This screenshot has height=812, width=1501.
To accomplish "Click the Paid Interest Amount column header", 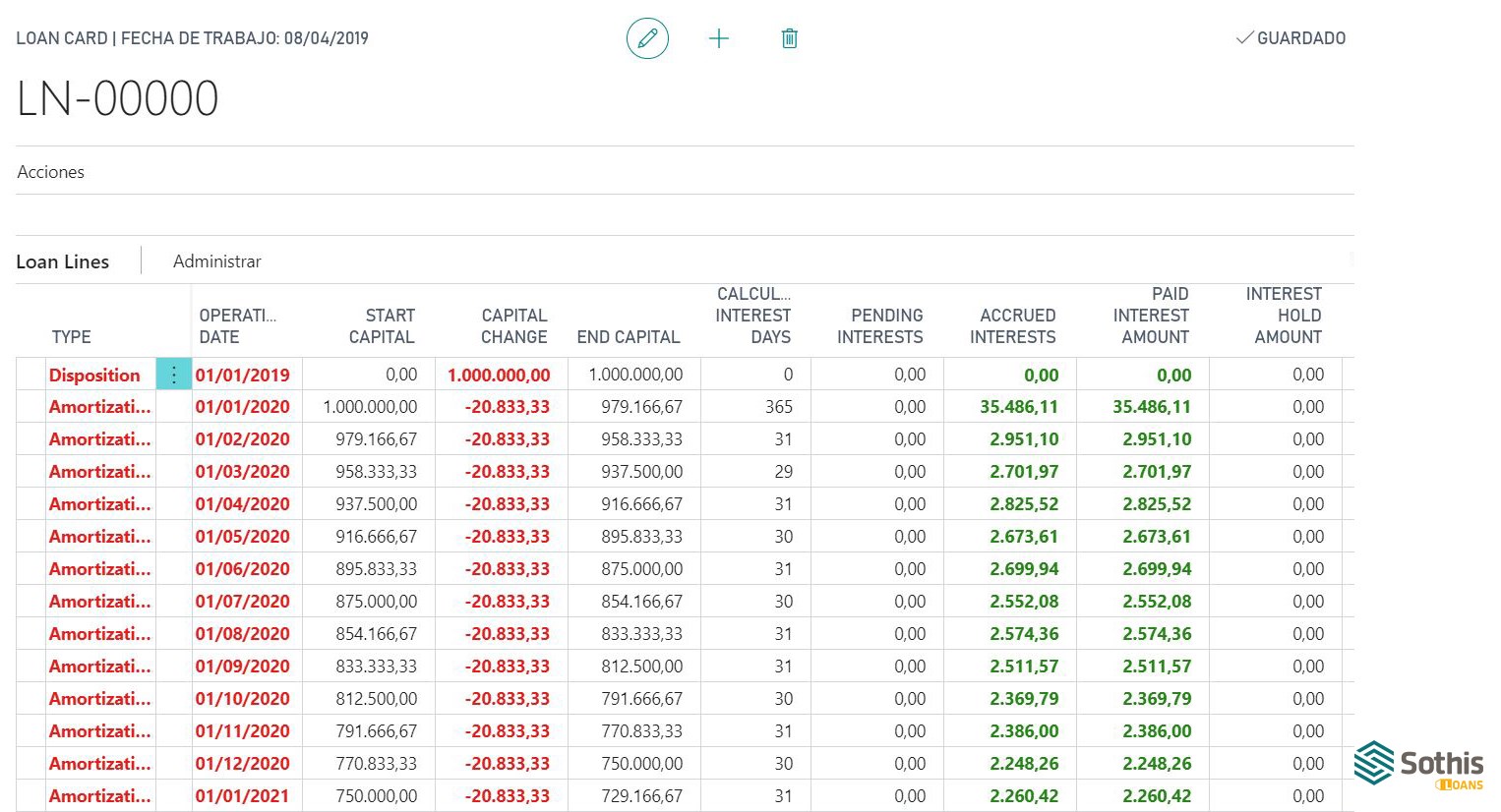I will coord(1151,316).
